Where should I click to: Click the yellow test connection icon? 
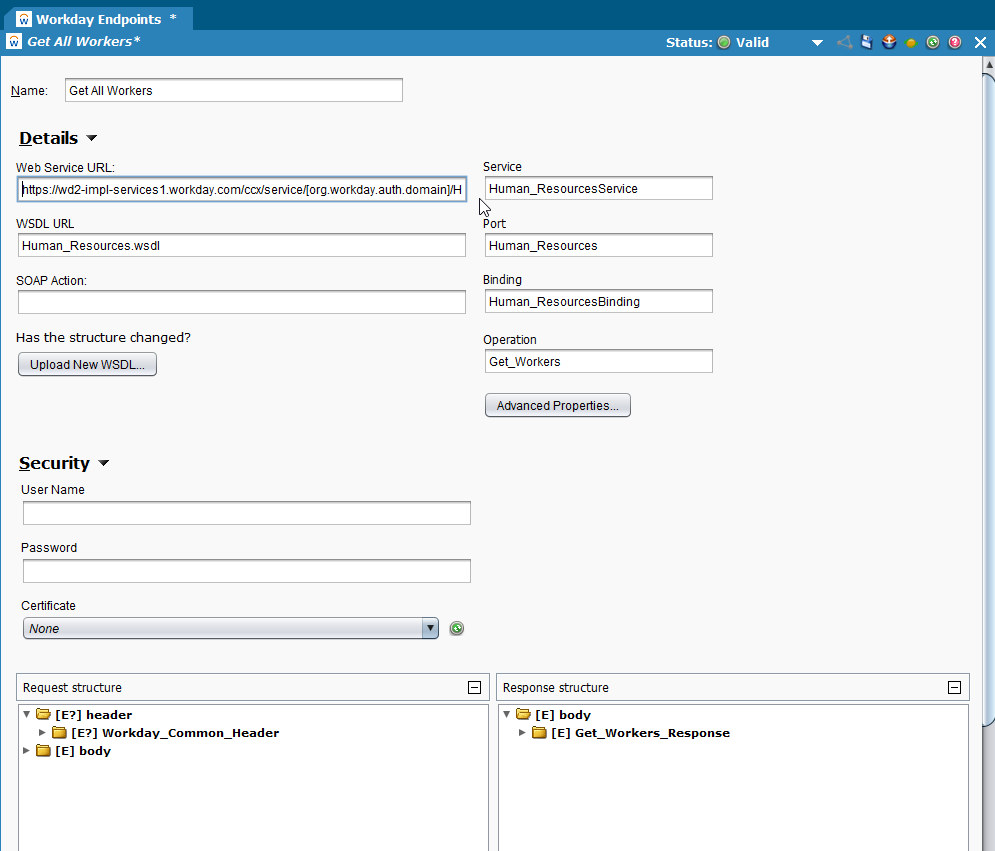[x=911, y=43]
